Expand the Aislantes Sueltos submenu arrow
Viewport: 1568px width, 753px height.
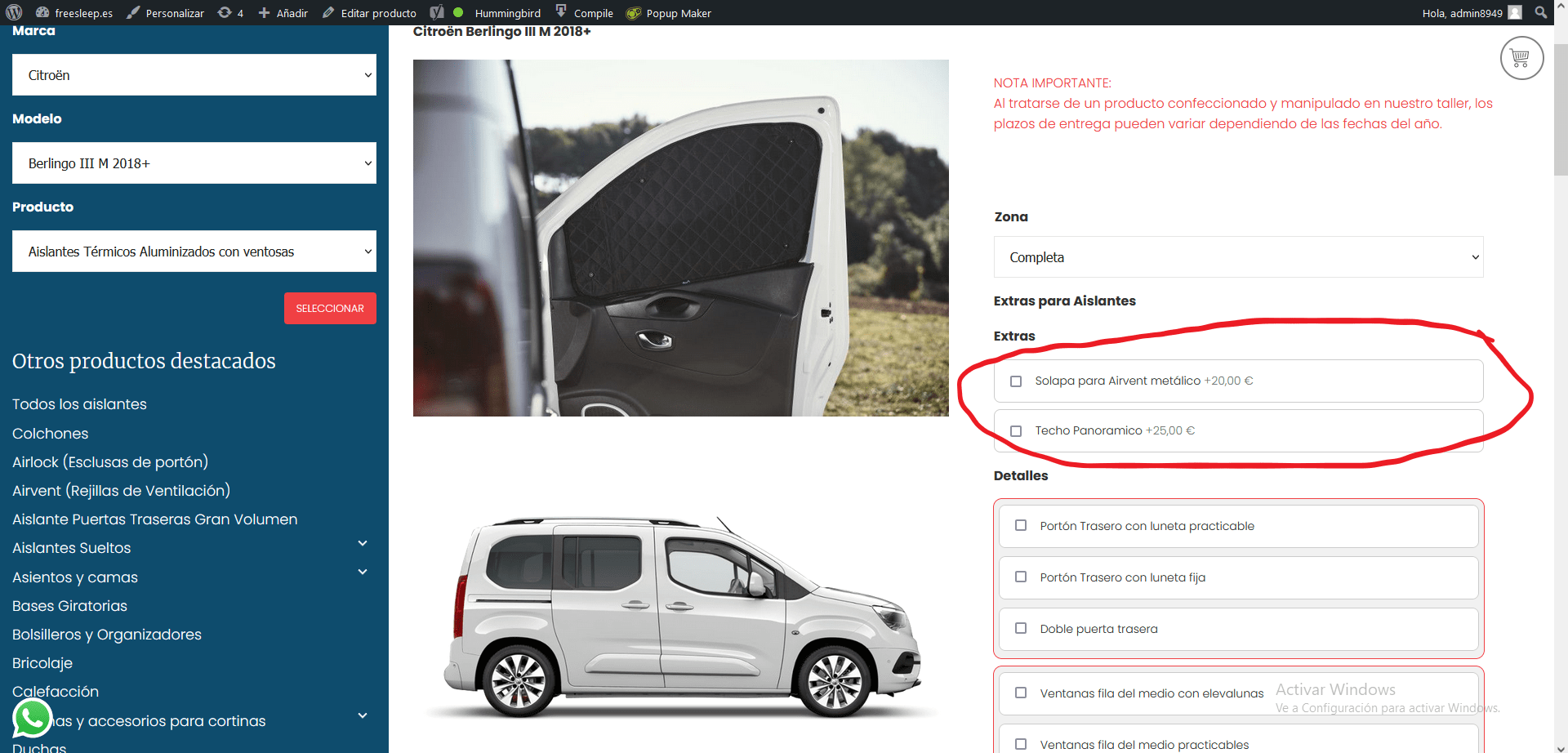[363, 544]
